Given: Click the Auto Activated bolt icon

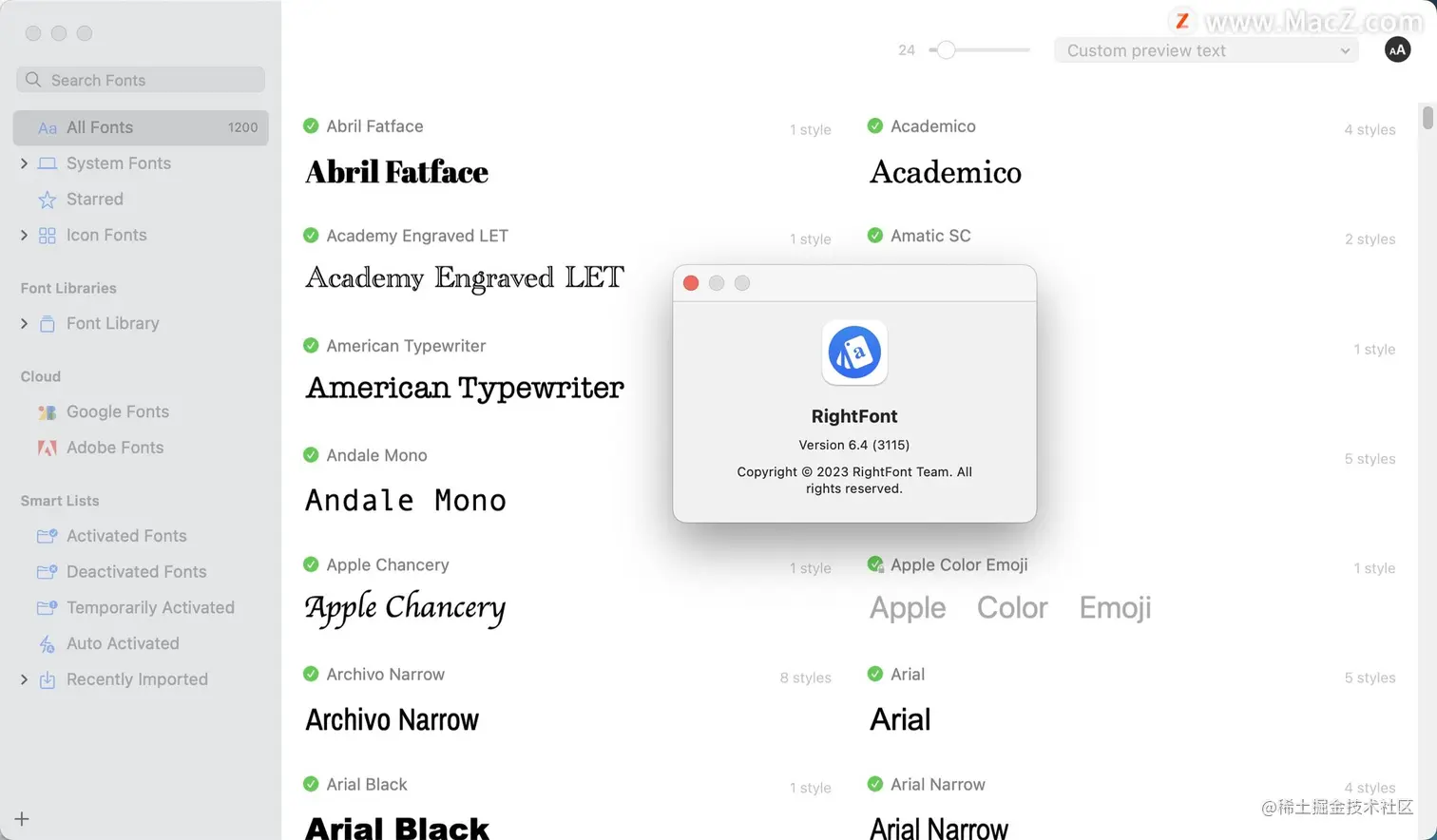Looking at the screenshot, I should point(47,644).
